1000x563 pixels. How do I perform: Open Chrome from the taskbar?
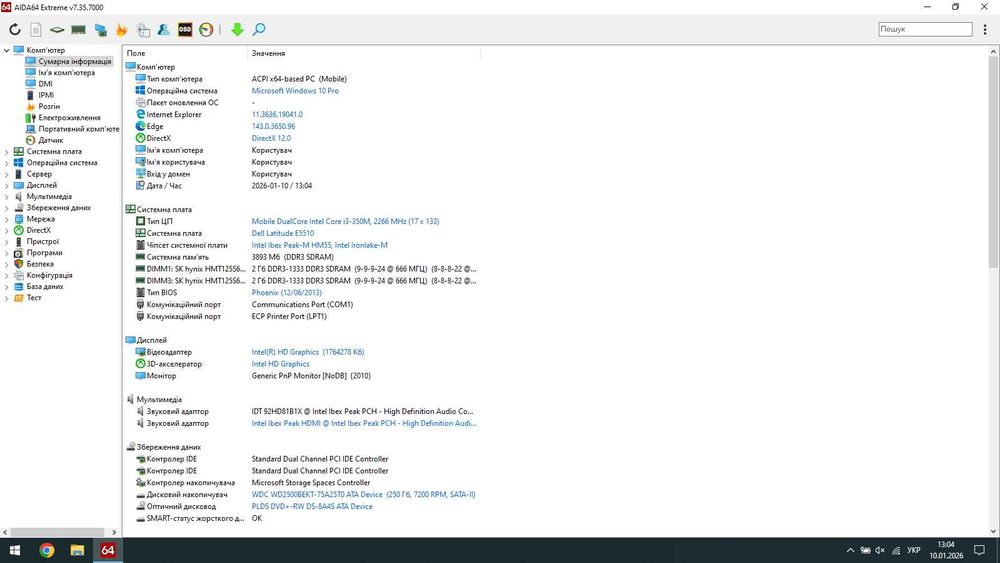point(46,550)
